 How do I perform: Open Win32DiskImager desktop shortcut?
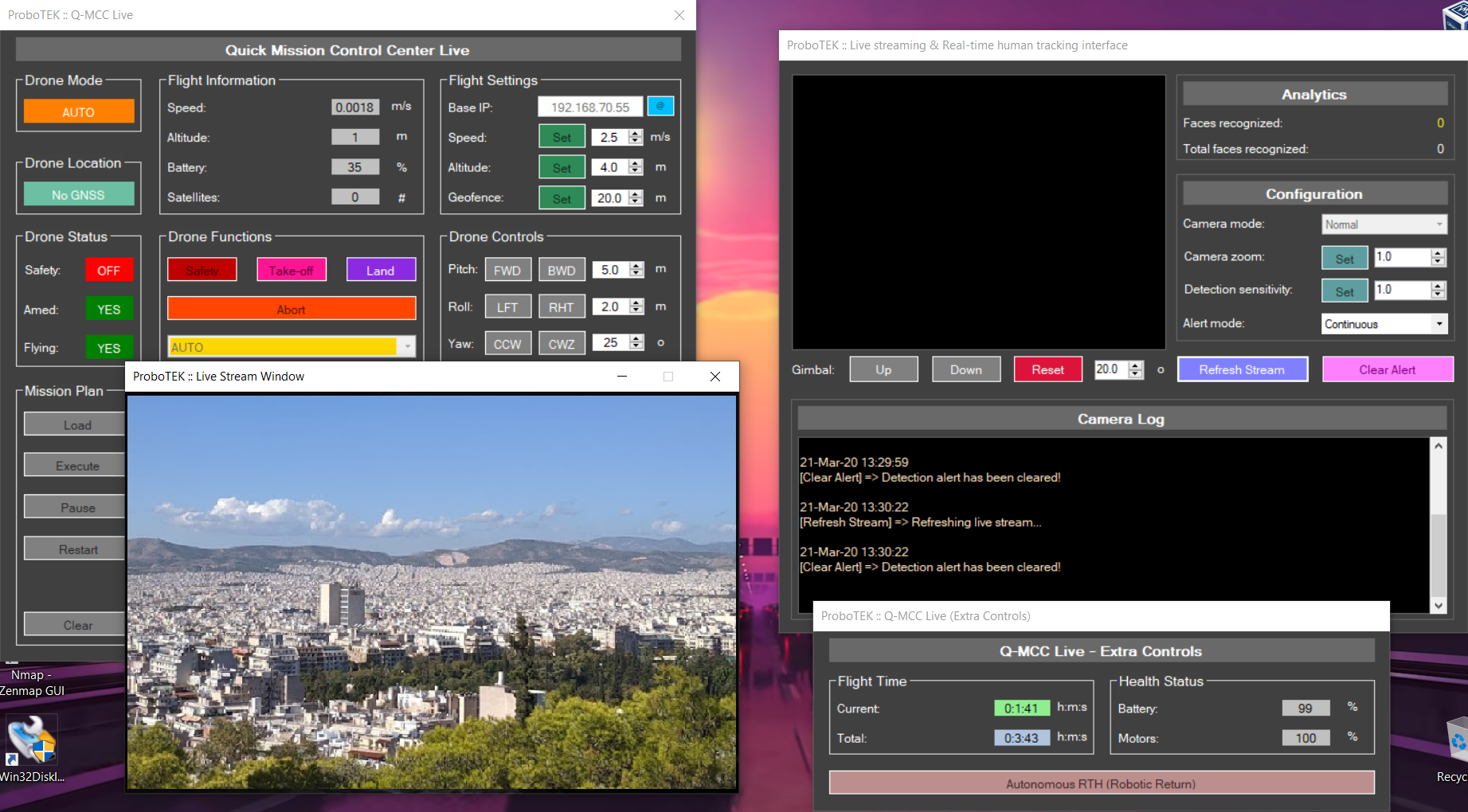tap(32, 745)
